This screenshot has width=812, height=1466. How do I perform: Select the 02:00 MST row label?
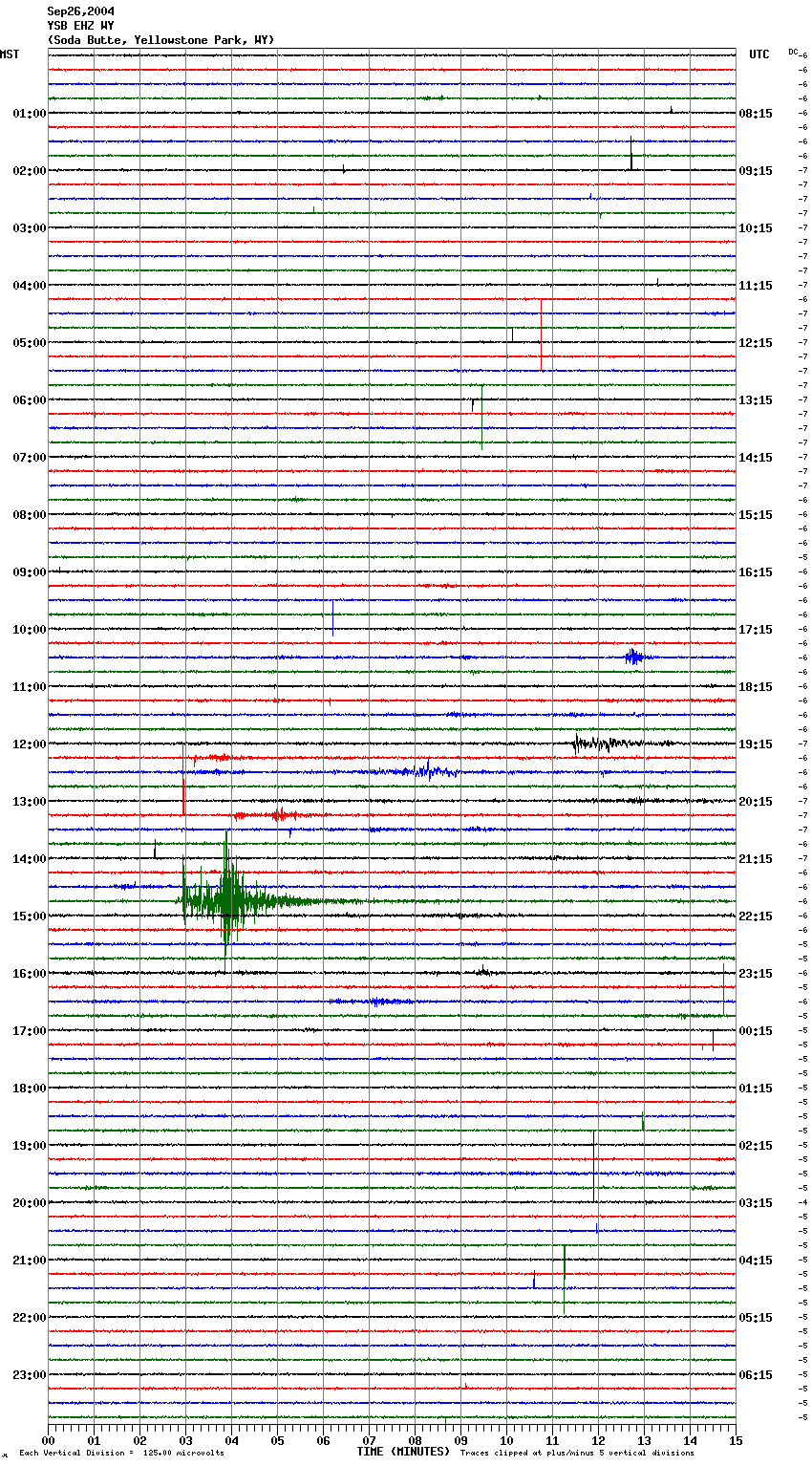pyautogui.click(x=30, y=171)
